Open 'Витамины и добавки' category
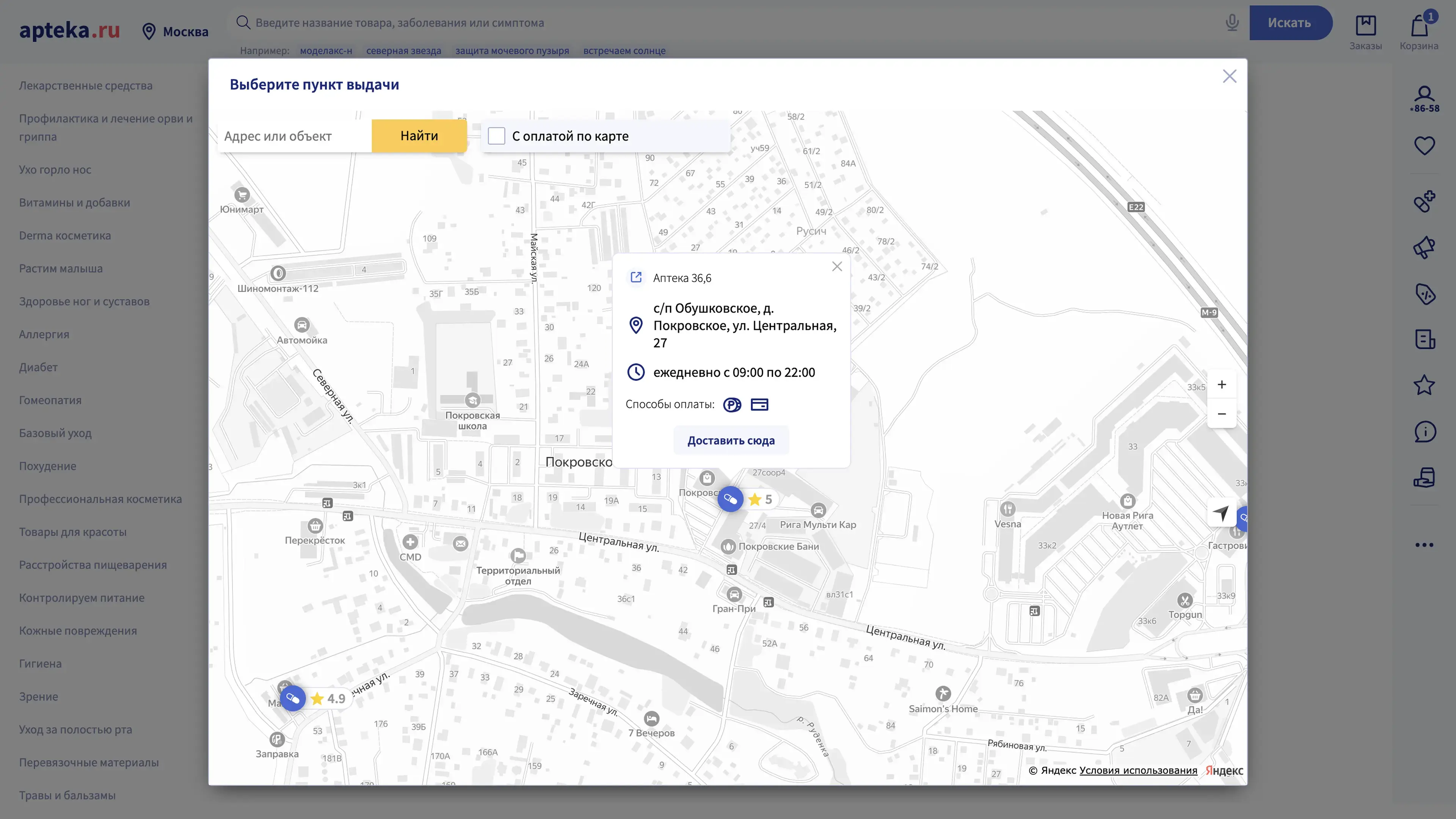The width and height of the screenshot is (1456, 819). (75, 203)
